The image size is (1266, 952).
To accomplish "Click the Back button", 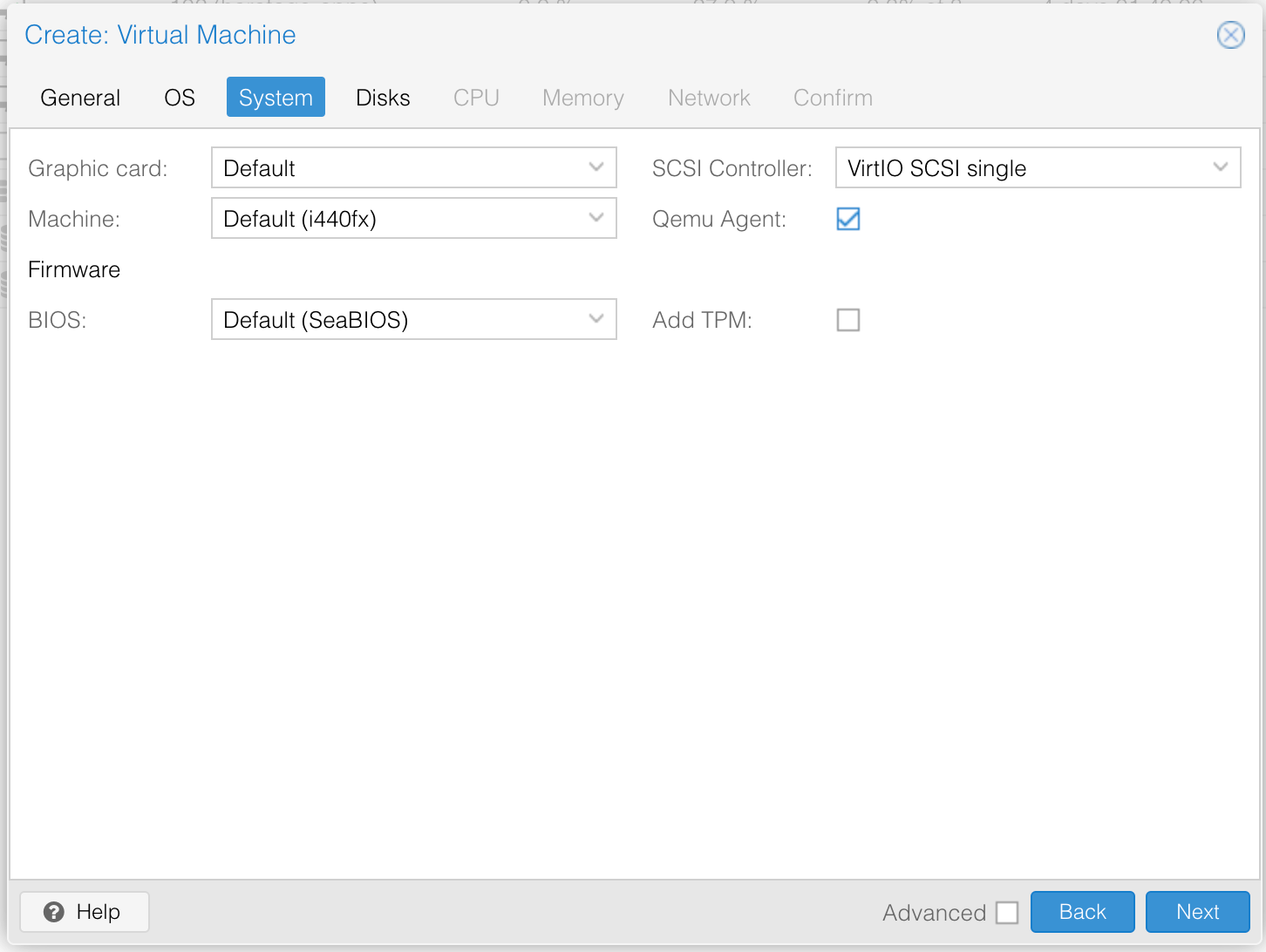I will (1082, 912).
